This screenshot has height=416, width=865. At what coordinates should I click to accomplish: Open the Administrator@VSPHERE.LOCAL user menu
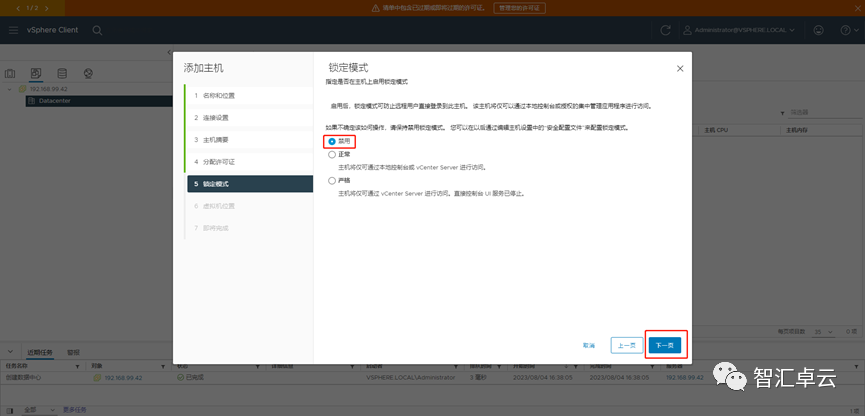click(x=739, y=30)
